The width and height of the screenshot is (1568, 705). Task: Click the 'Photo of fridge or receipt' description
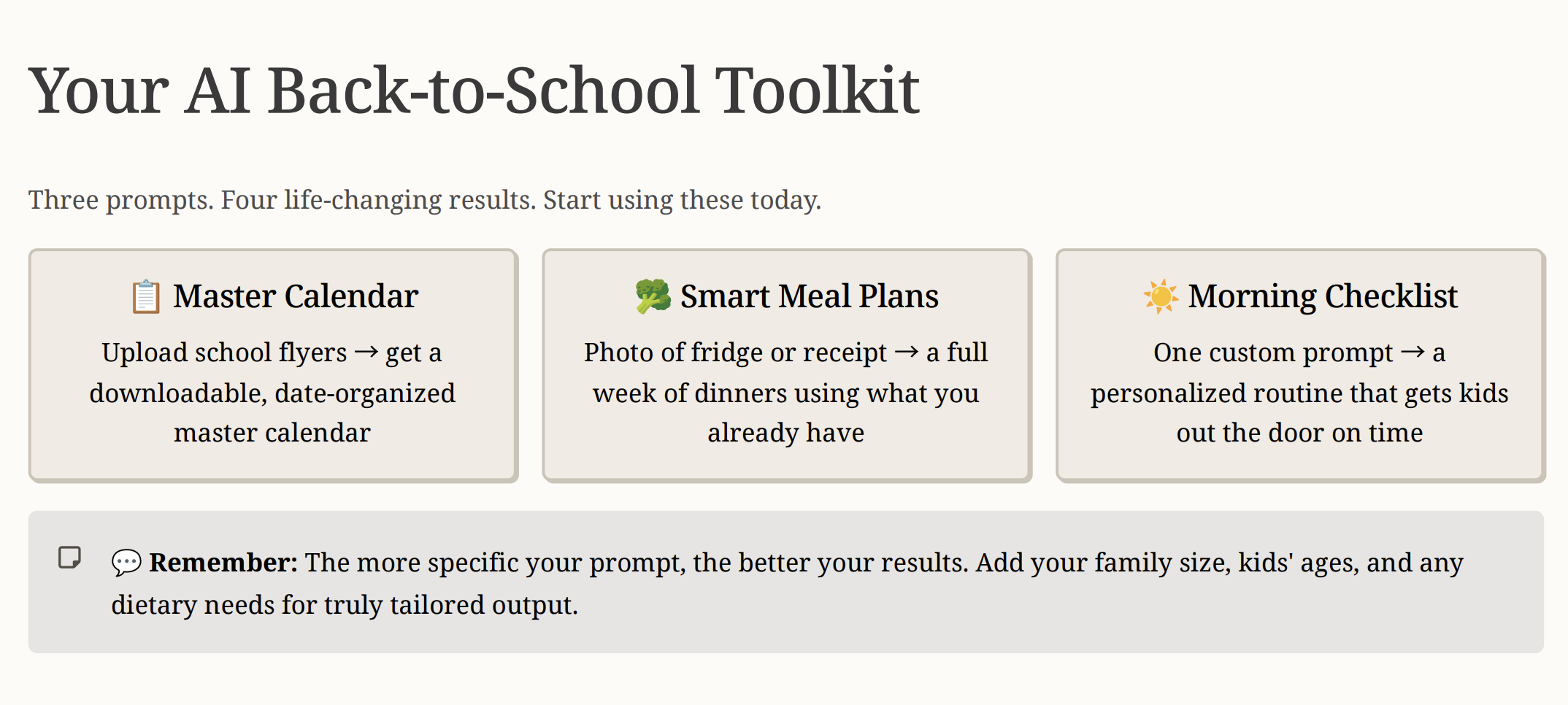pos(785,393)
